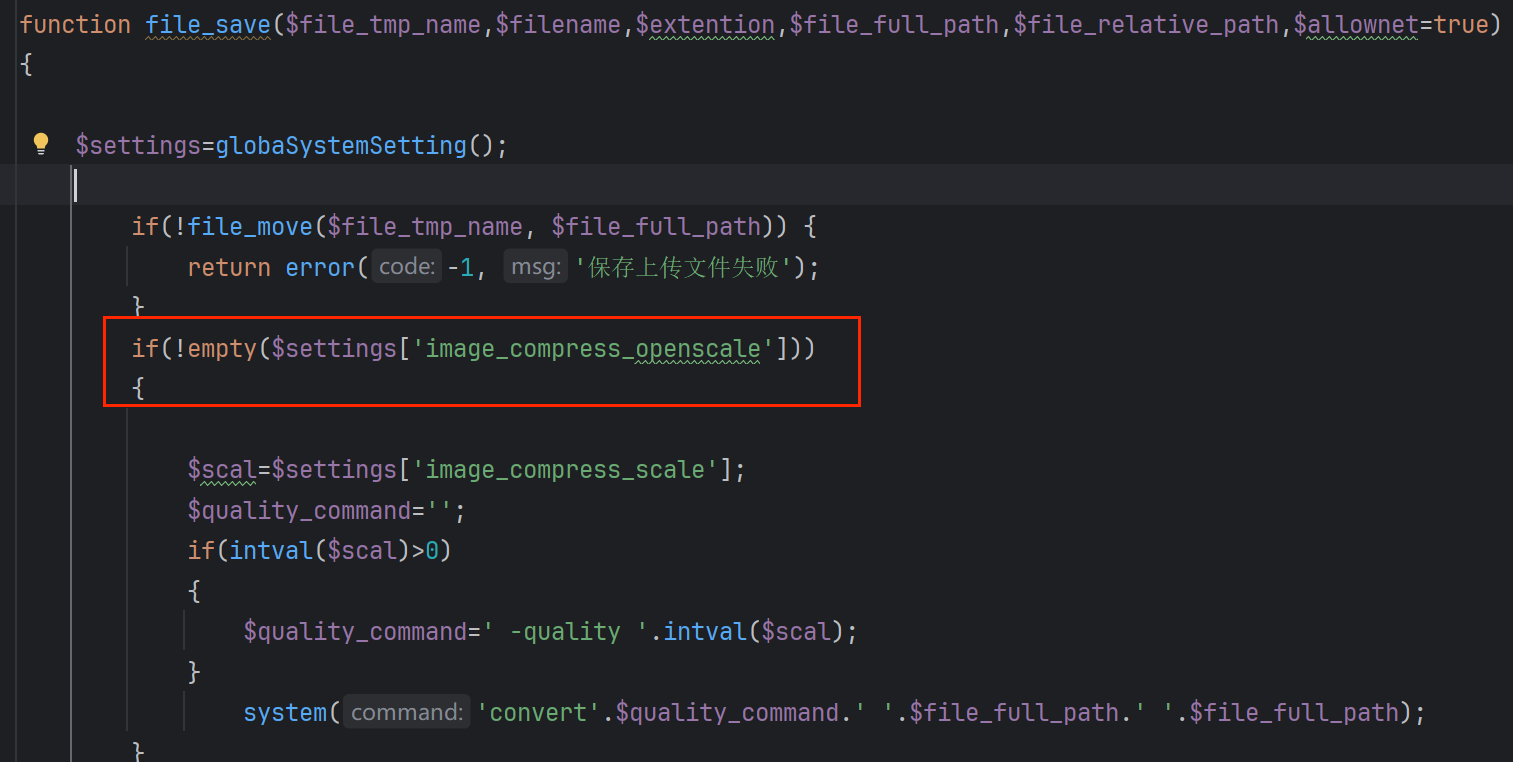Image resolution: width=1513 pixels, height=762 pixels.
Task: Click the file_save function name
Action: pos(207,25)
